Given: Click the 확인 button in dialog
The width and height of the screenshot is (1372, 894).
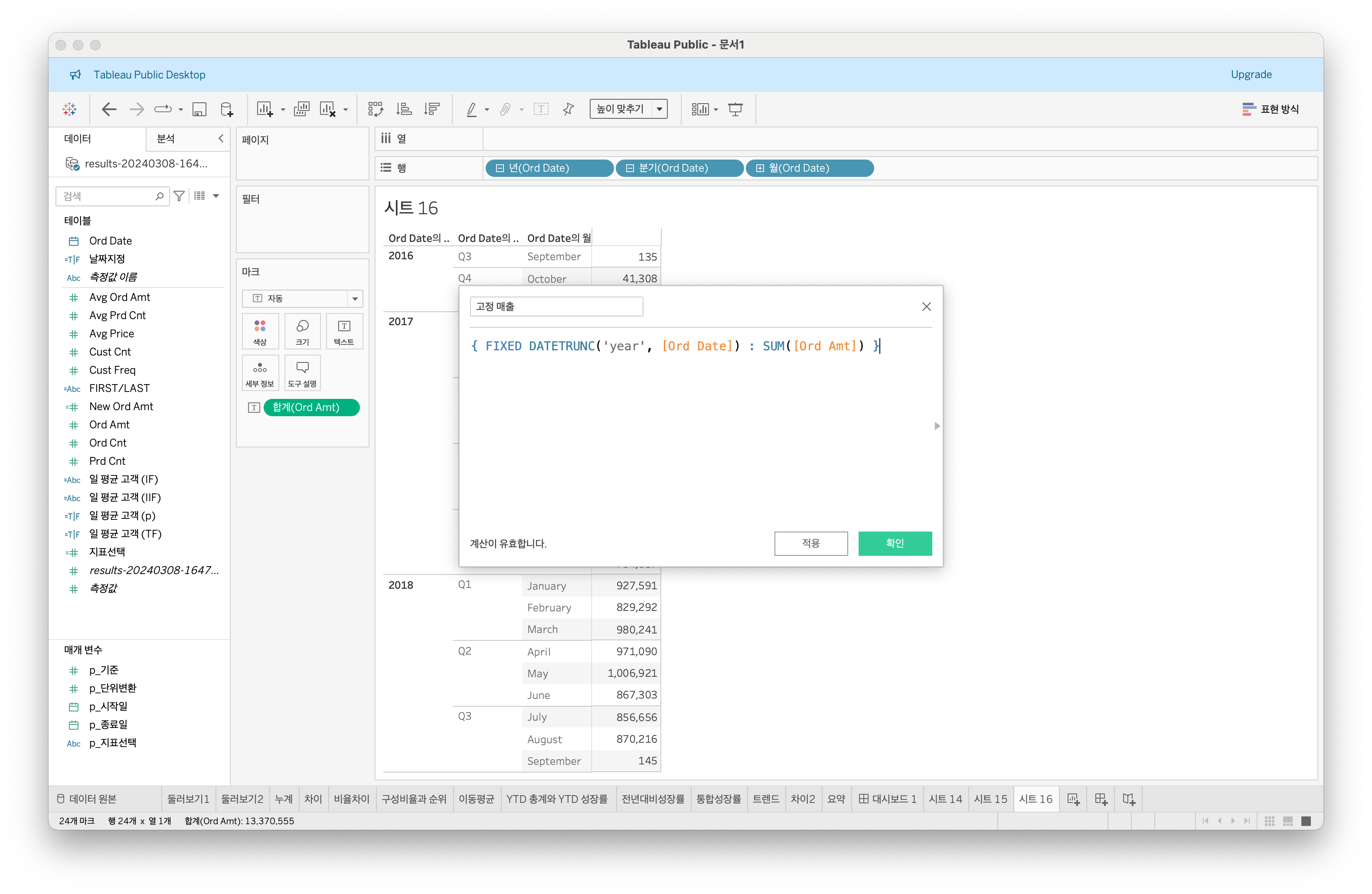Looking at the screenshot, I should (x=894, y=544).
